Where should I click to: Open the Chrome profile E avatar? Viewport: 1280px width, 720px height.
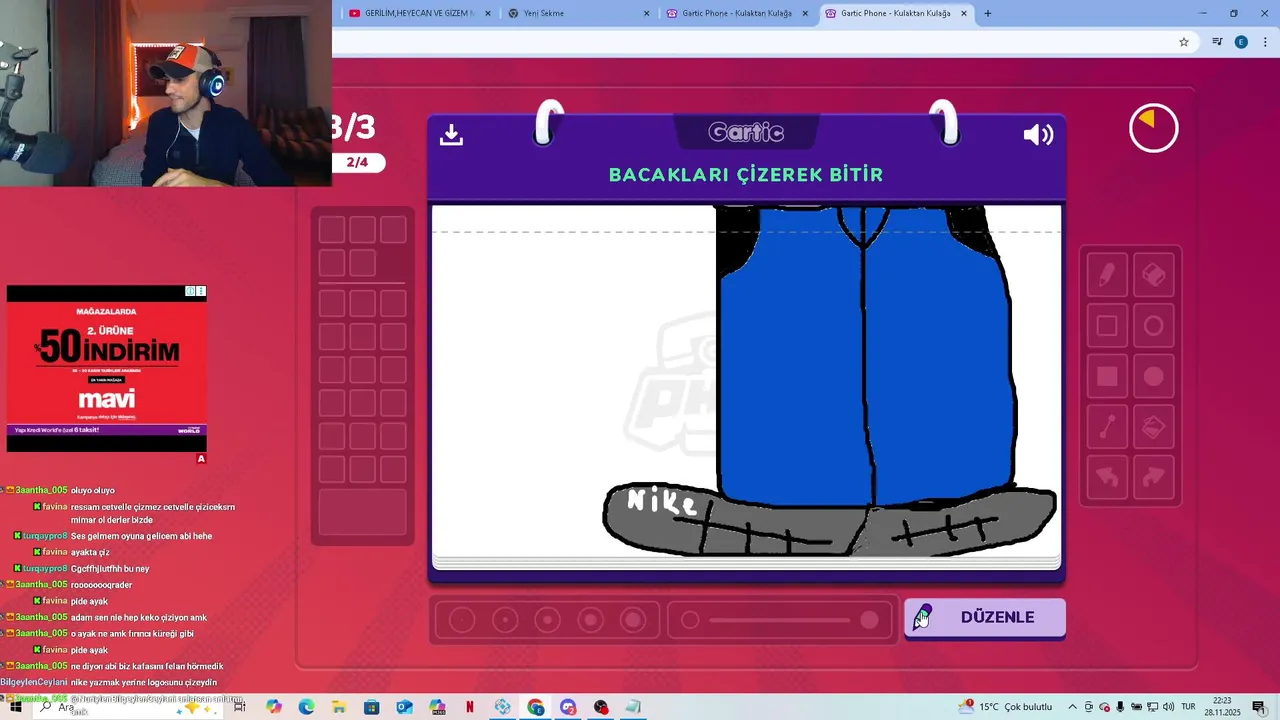click(x=1241, y=42)
